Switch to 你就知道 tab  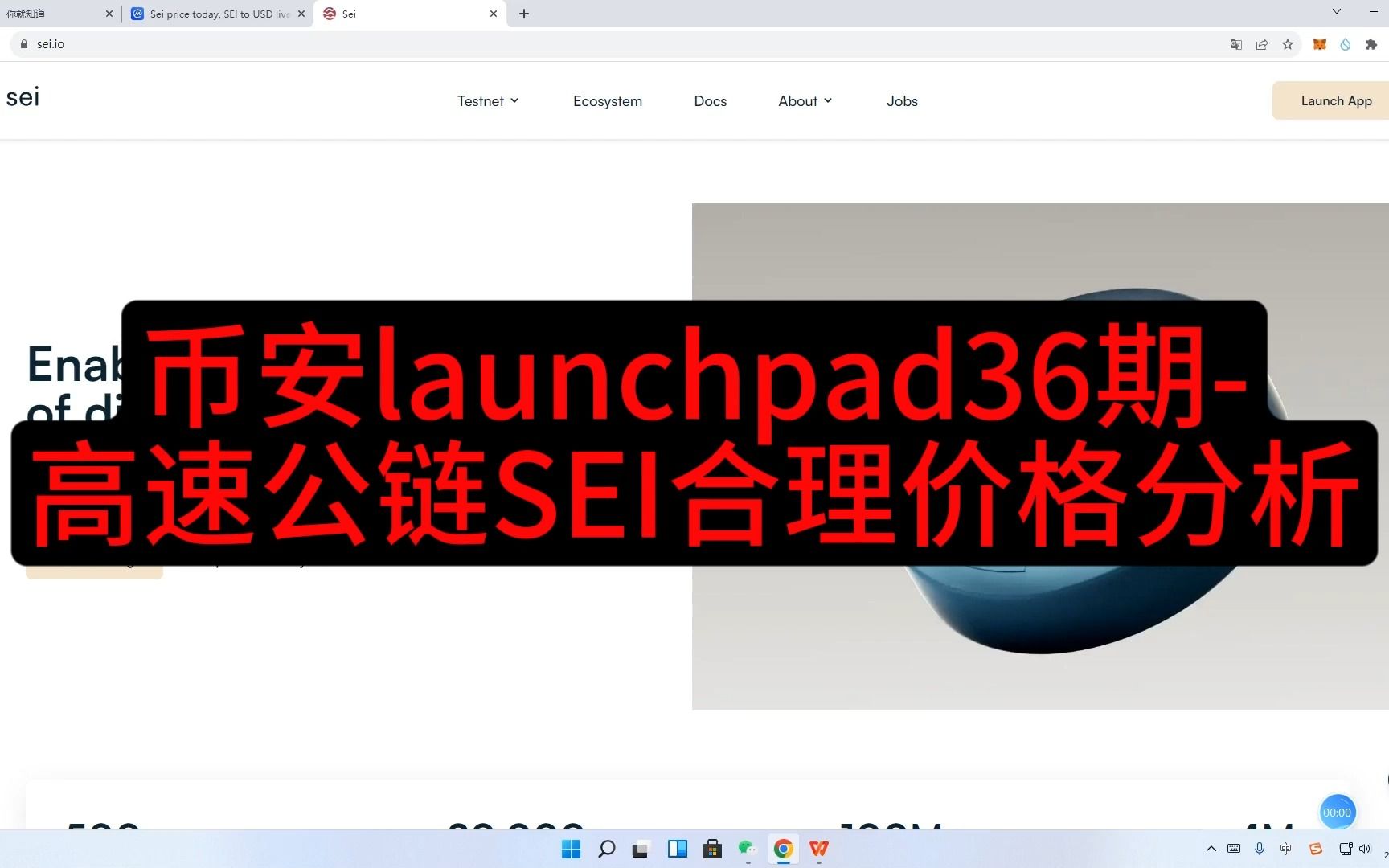coord(59,14)
